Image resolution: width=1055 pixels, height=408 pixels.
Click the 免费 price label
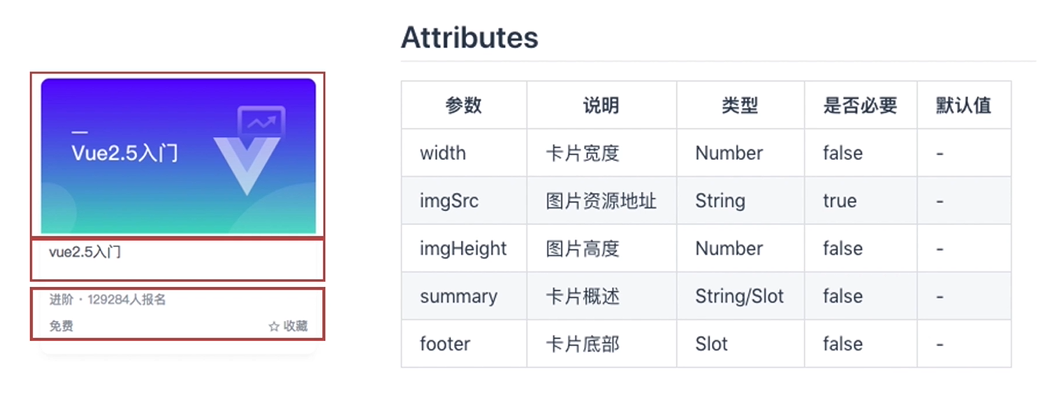(61, 326)
